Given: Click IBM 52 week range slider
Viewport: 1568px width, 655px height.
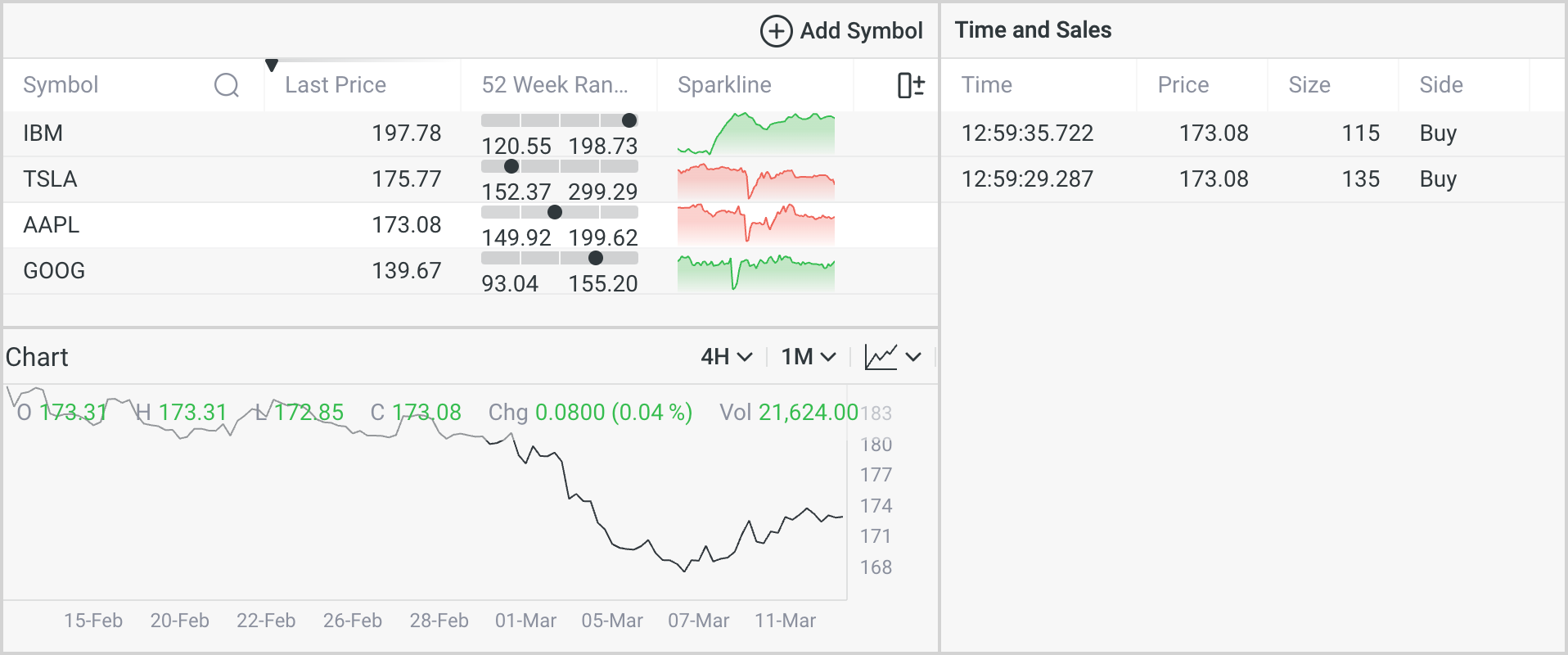Looking at the screenshot, I should click(x=560, y=120).
